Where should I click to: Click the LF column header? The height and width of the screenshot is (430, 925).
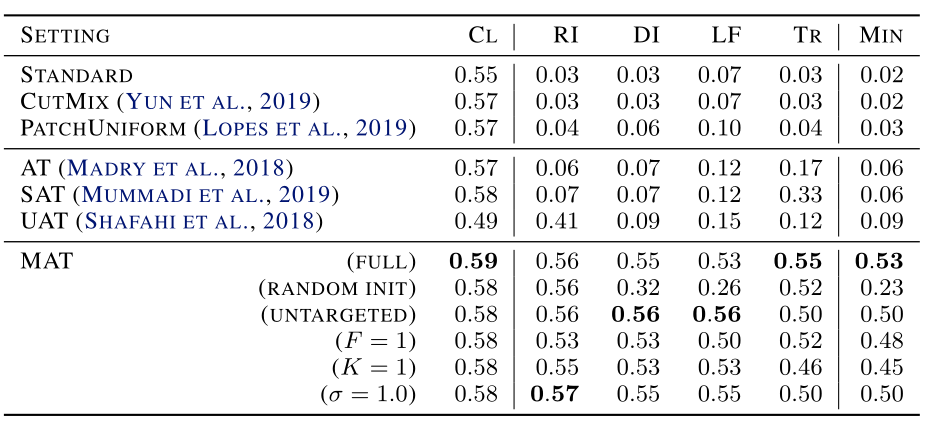click(x=725, y=37)
